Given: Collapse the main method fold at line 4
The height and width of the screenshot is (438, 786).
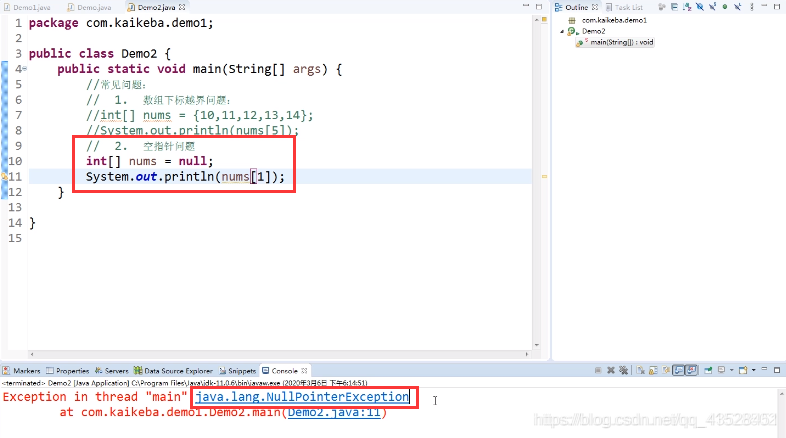Looking at the screenshot, I should tap(25, 69).
